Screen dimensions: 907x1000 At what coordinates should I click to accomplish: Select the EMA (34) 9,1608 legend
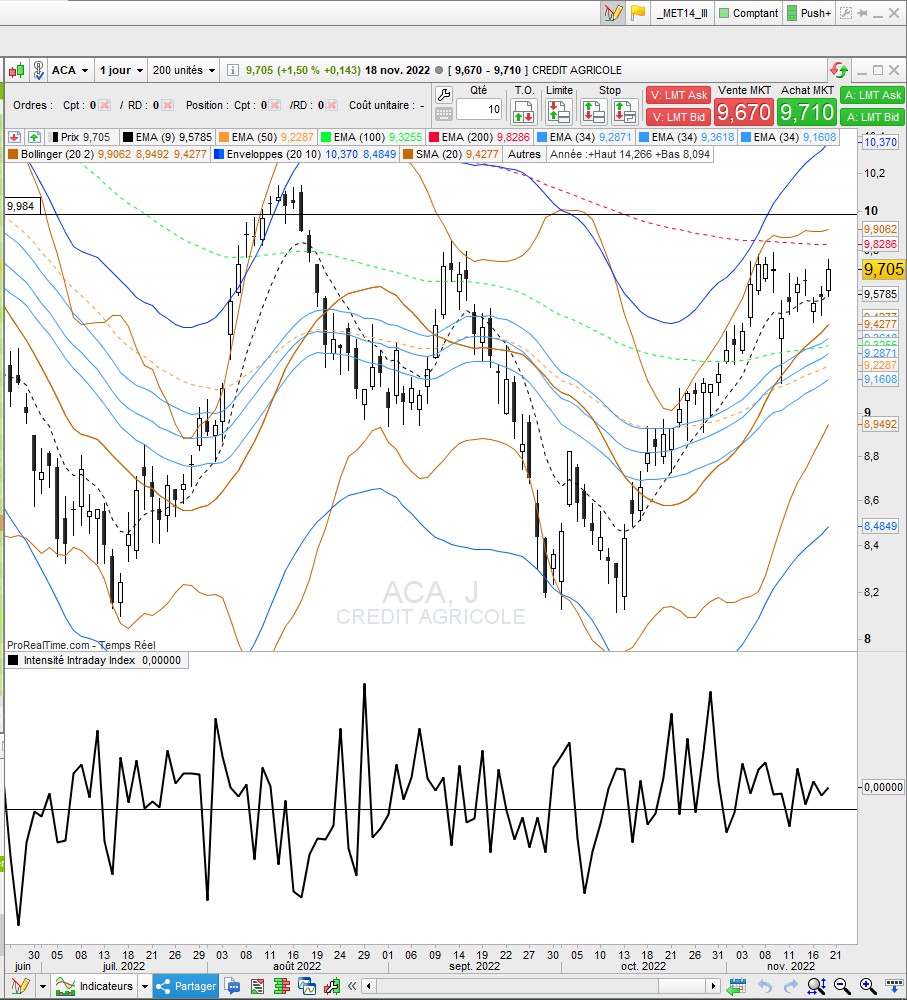pyautogui.click(x=788, y=137)
